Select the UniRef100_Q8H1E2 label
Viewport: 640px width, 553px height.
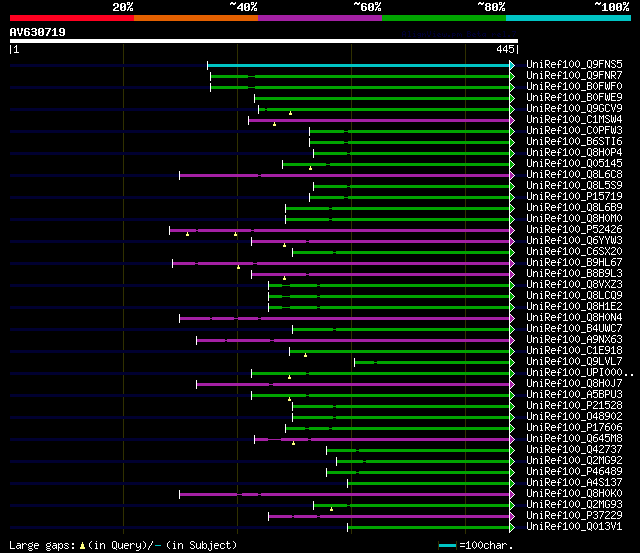[574, 306]
